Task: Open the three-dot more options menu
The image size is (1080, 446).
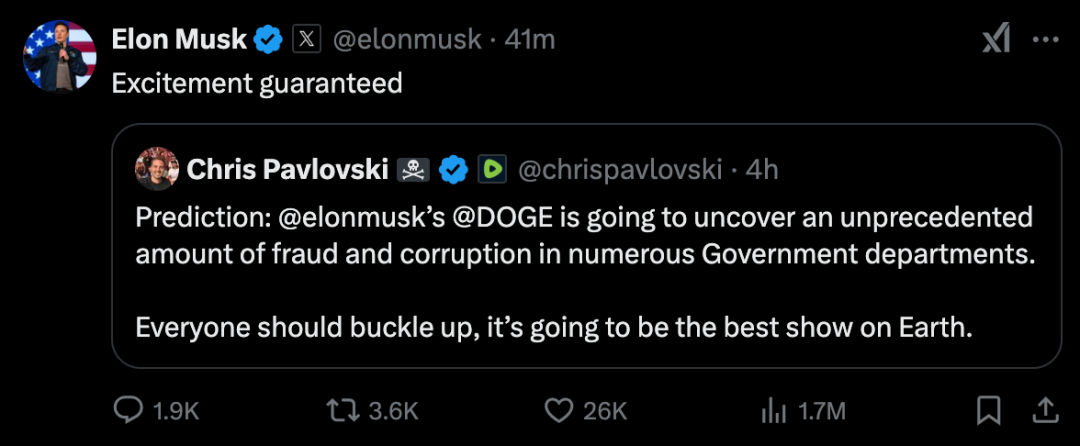Action: point(1045,39)
